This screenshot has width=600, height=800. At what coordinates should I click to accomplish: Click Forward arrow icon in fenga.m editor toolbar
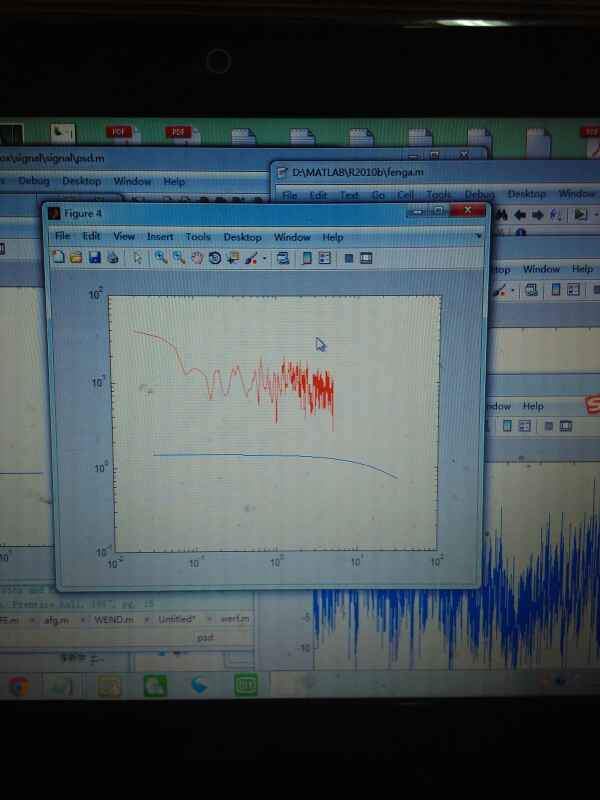point(537,215)
